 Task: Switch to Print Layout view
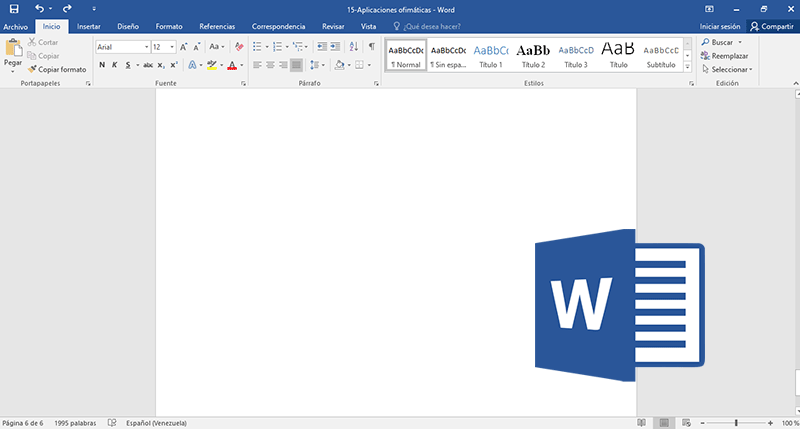tap(664, 423)
